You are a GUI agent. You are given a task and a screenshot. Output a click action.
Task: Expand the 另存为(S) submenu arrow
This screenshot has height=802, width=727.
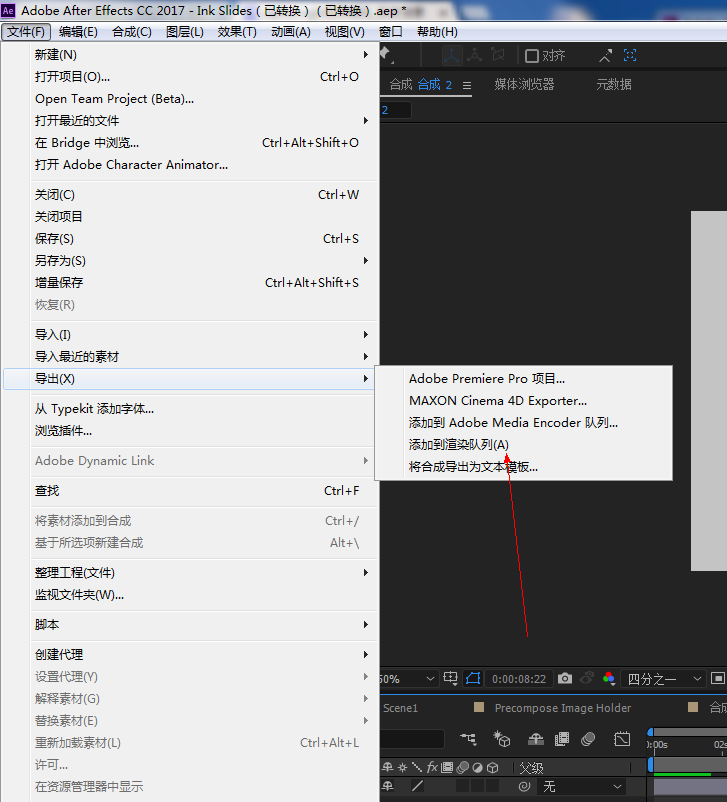pyautogui.click(x=365, y=260)
